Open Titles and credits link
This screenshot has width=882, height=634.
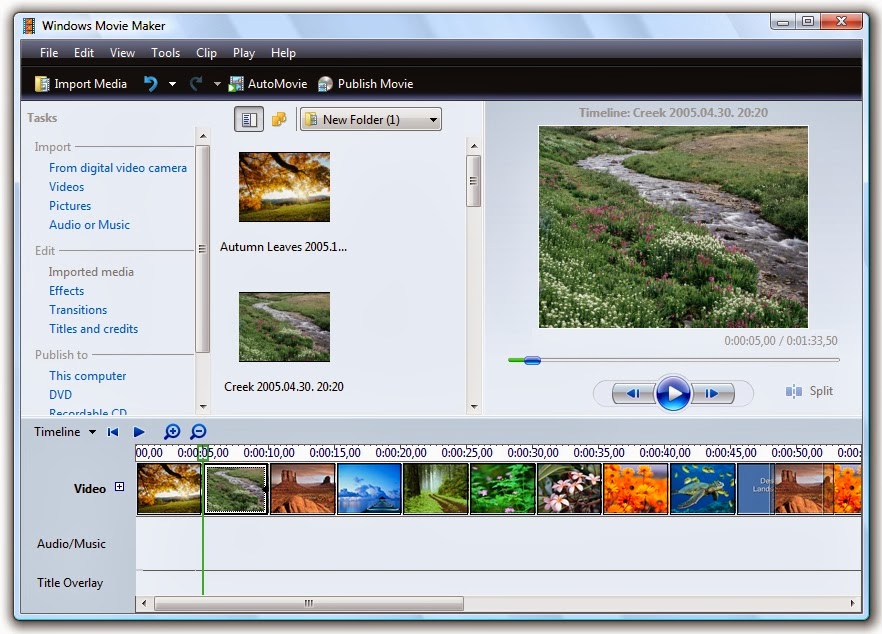(93, 329)
